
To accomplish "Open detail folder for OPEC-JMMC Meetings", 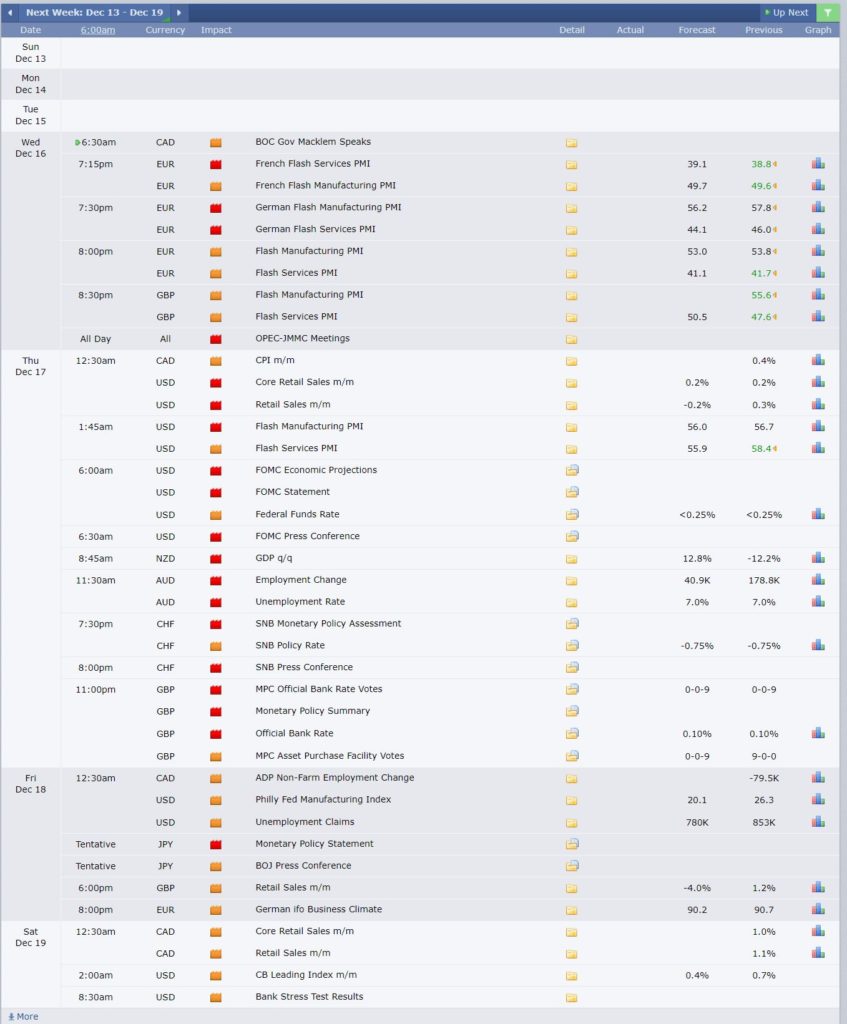I will click(x=571, y=339).
